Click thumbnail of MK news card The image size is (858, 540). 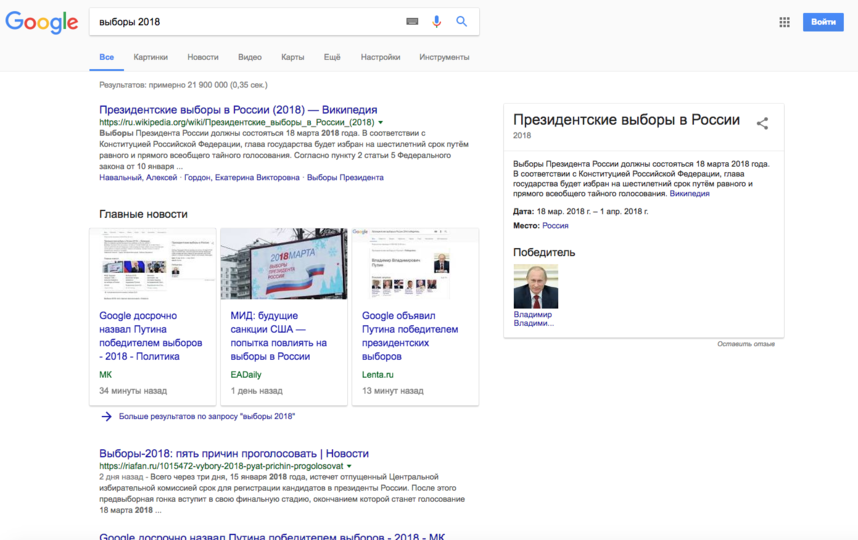153,264
